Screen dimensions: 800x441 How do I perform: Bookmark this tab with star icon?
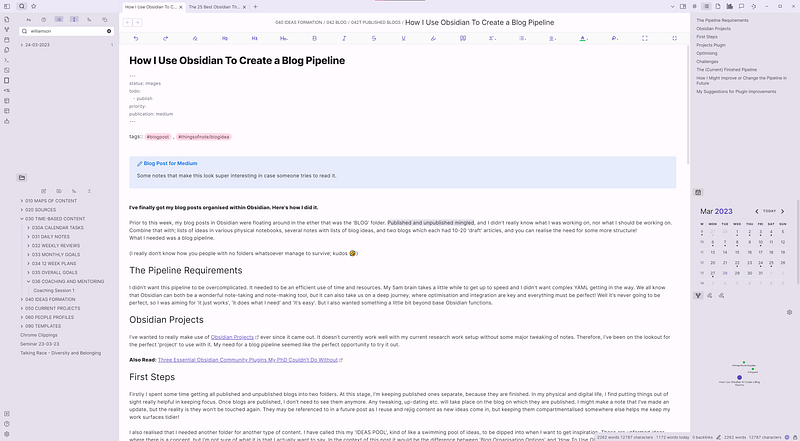(x=34, y=7)
